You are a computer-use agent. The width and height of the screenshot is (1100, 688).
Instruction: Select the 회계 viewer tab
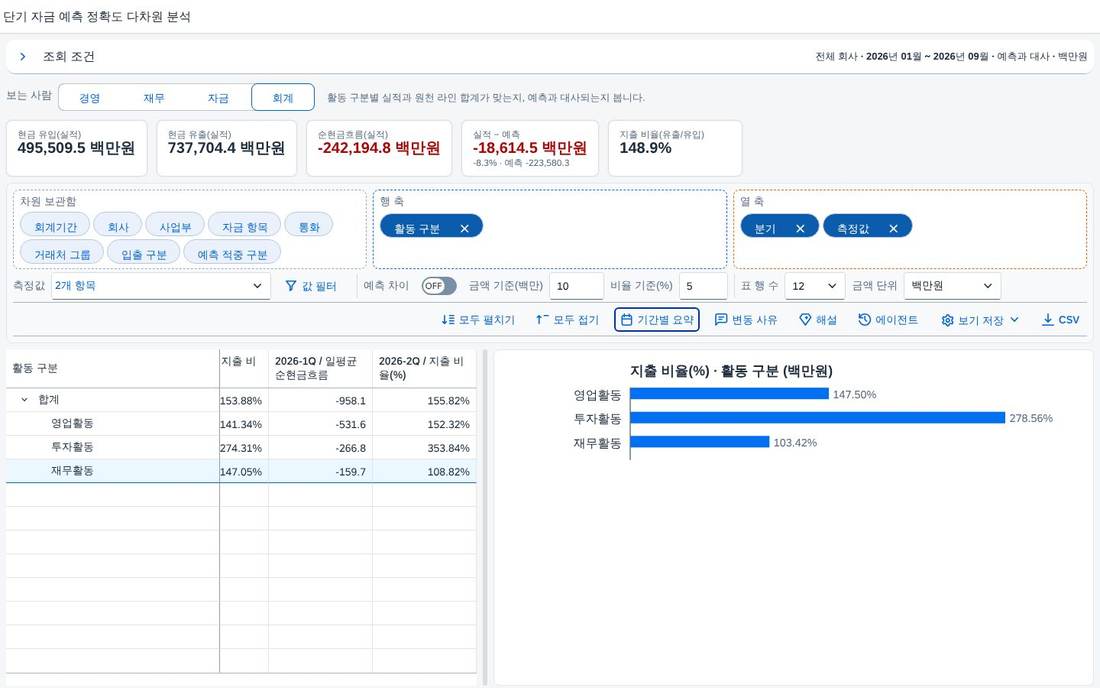[283, 98]
